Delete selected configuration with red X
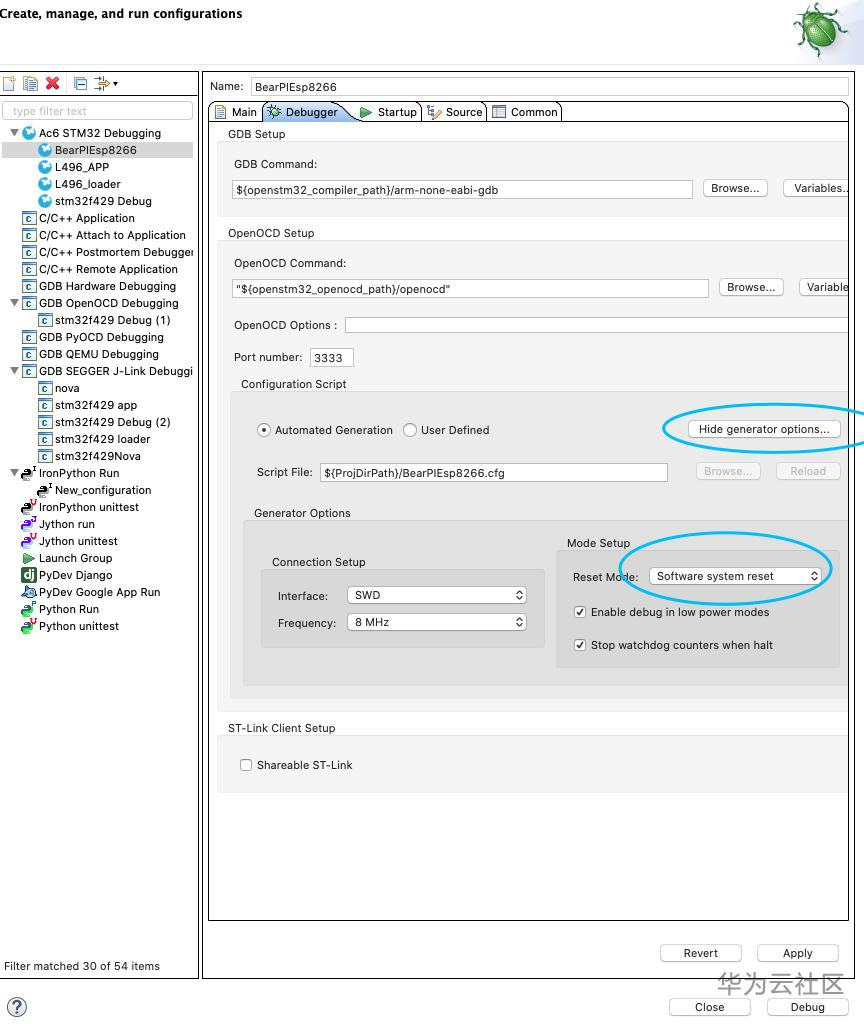864x1024 pixels. [53, 84]
